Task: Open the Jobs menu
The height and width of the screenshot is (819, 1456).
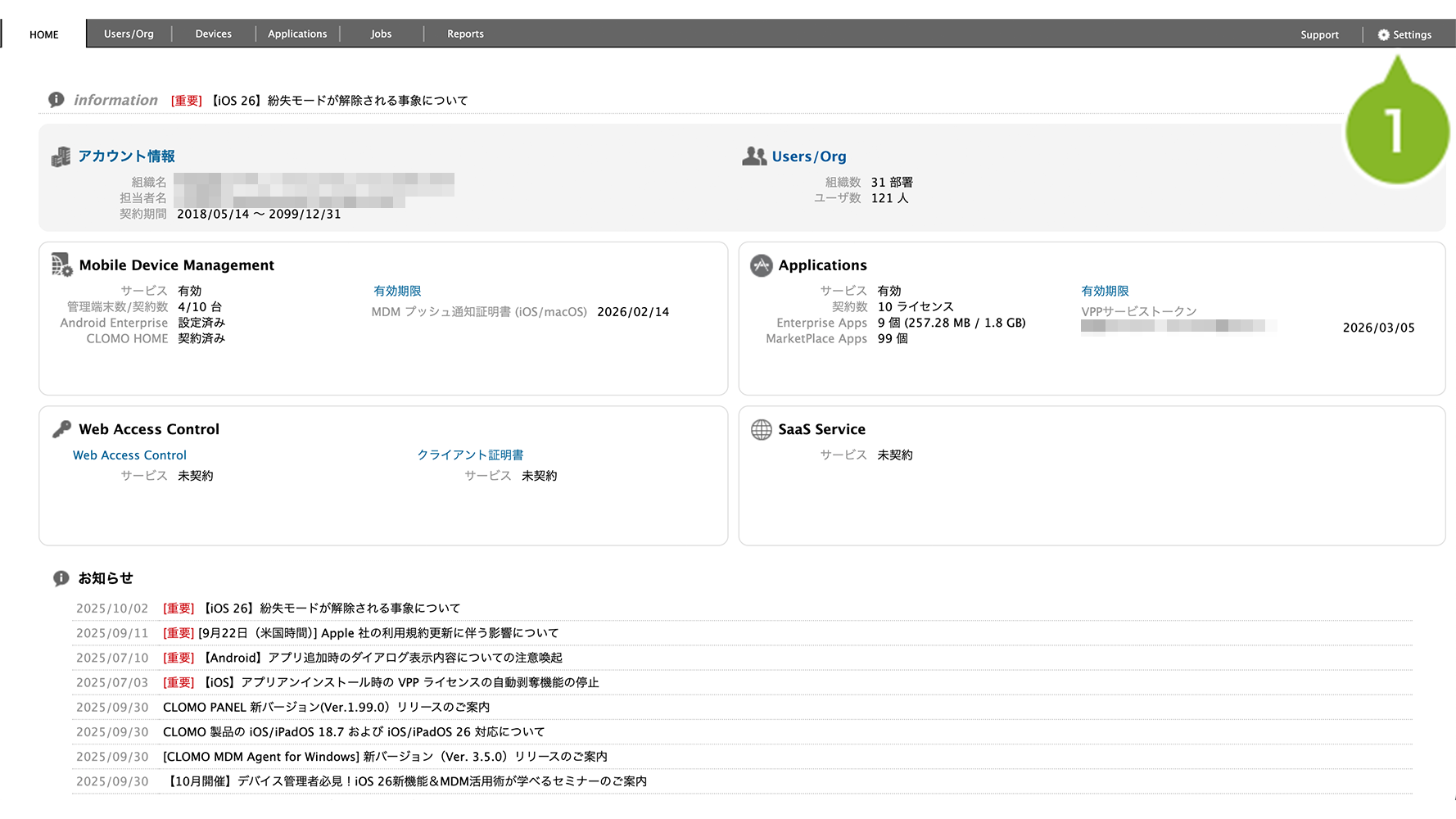Action: (381, 34)
